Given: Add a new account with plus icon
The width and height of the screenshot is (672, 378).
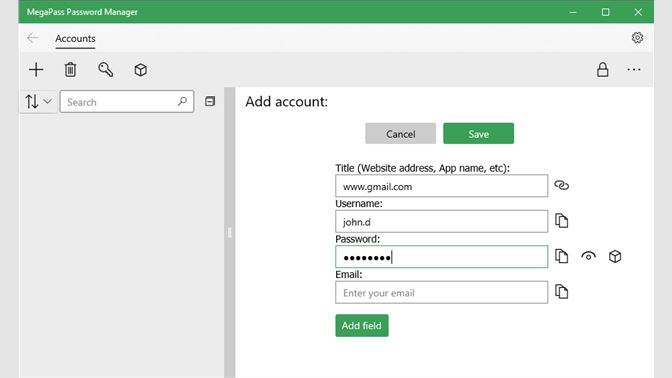Looking at the screenshot, I should (x=36, y=69).
